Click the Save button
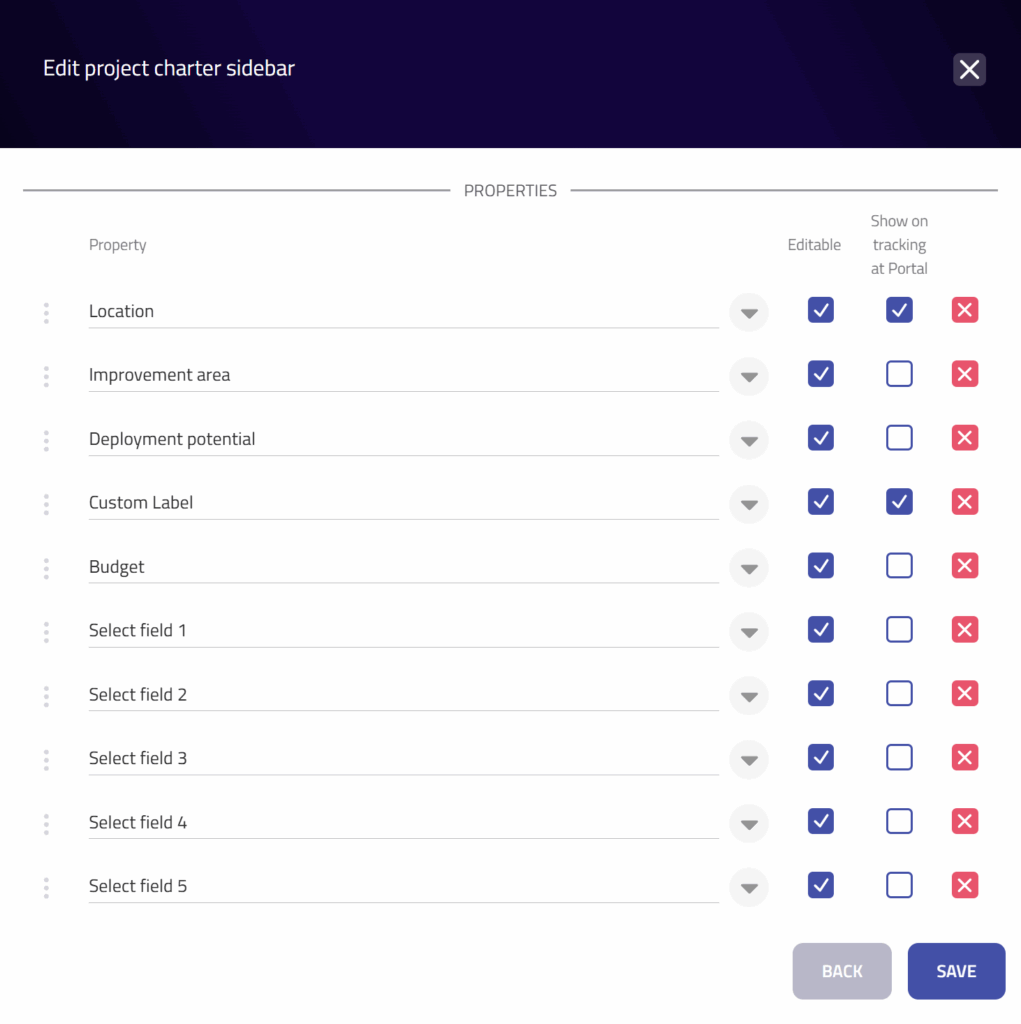 [956, 971]
